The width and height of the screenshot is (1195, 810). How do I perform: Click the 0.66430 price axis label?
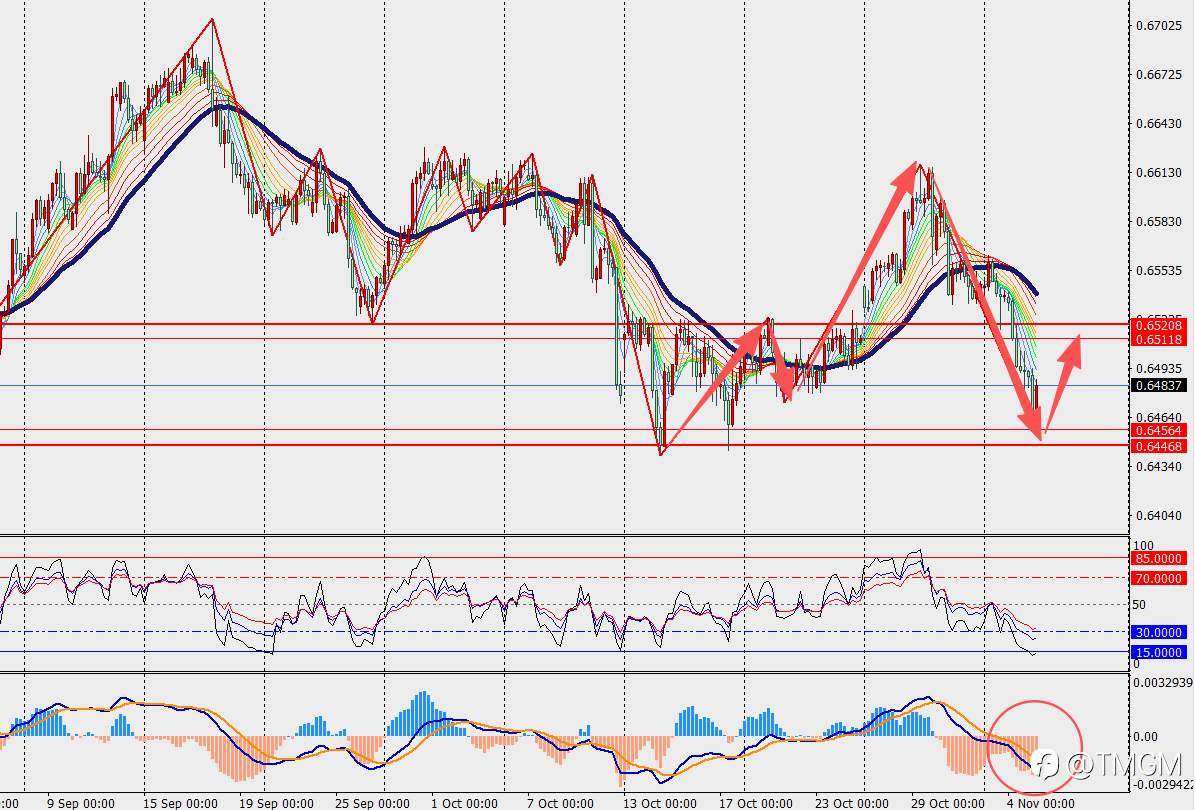coord(1158,123)
